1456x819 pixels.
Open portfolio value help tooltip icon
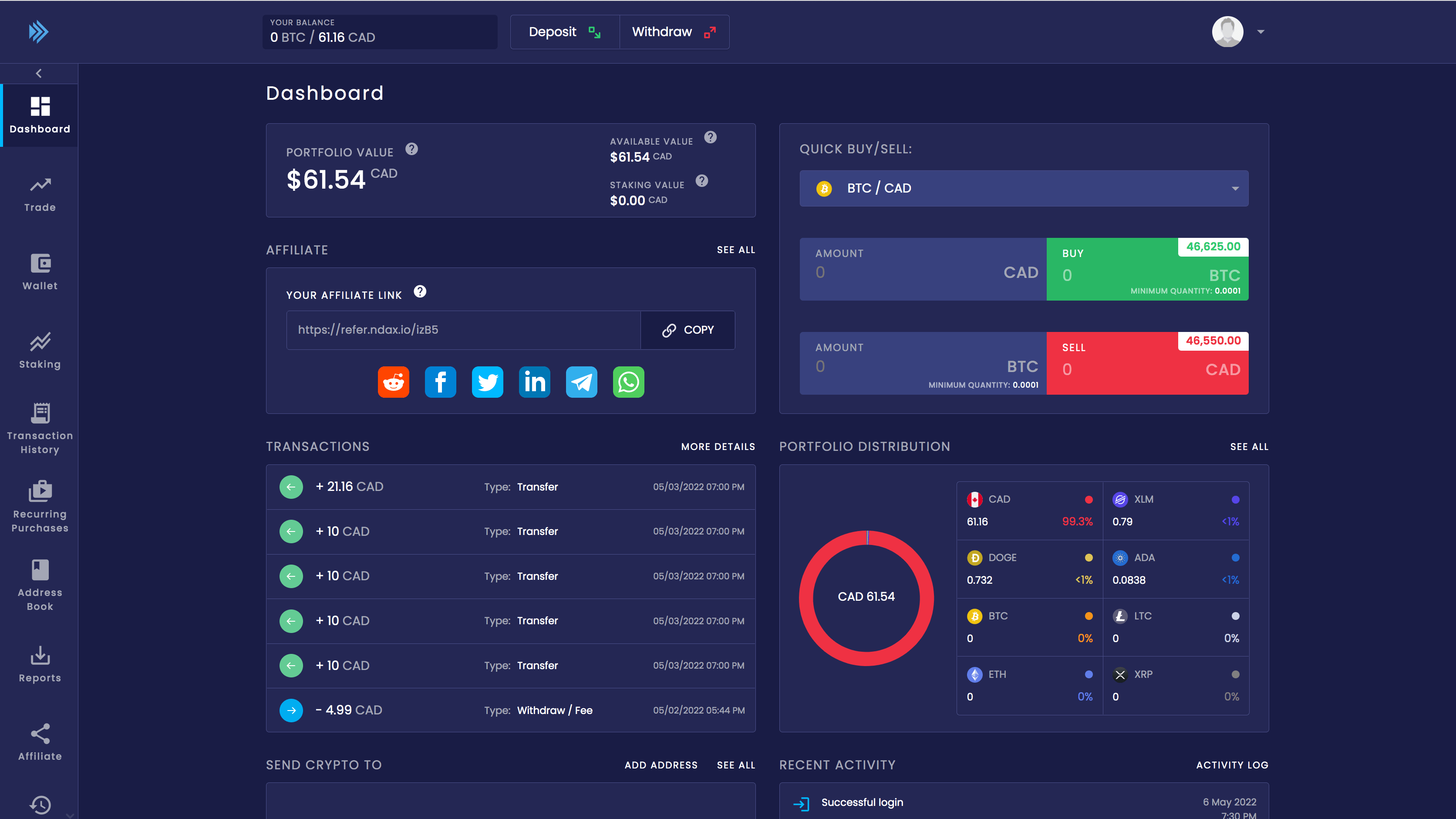[411, 149]
